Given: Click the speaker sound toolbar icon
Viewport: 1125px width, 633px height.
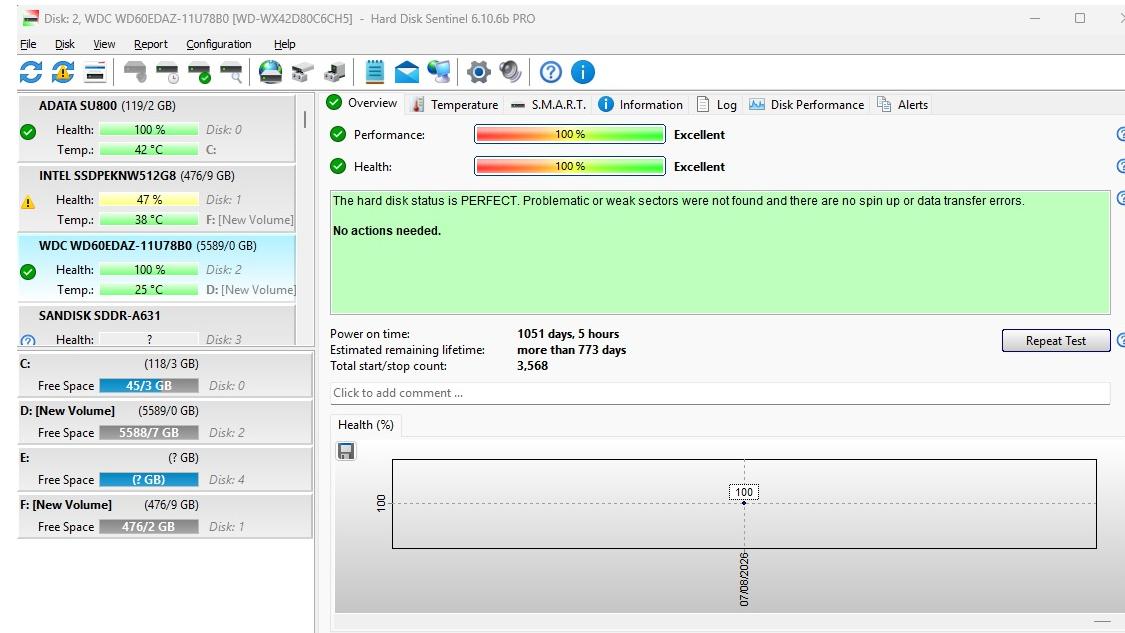Looking at the screenshot, I should click(510, 72).
